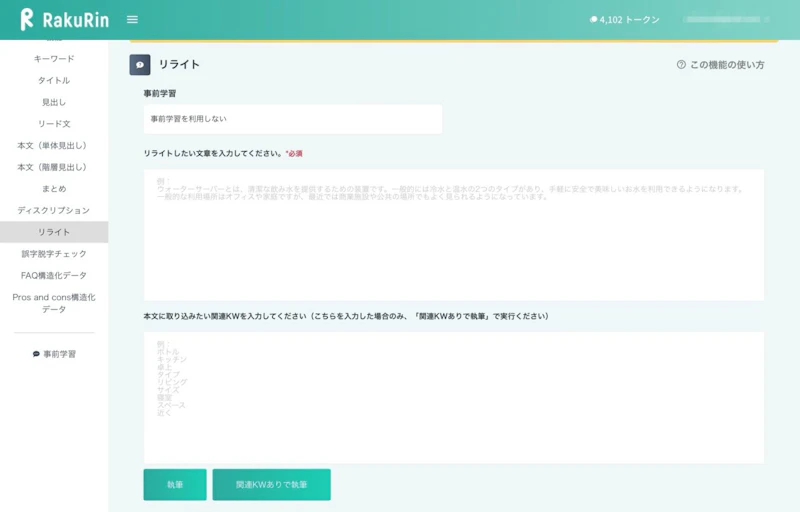Open Pros and cons構造化データ in sidebar
The image size is (800, 512).
pos(54,303)
